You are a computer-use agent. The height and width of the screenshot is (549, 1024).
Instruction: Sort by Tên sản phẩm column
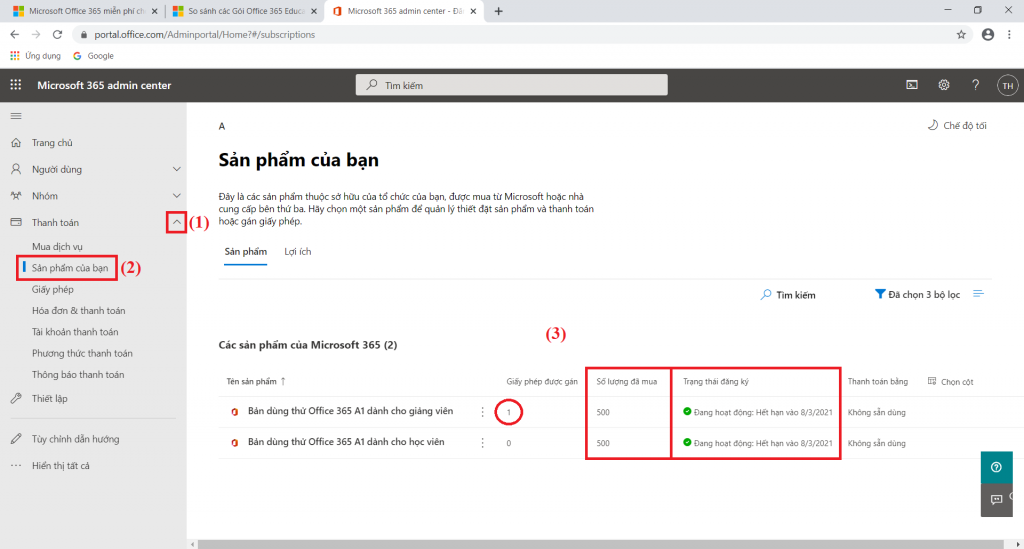(x=256, y=381)
